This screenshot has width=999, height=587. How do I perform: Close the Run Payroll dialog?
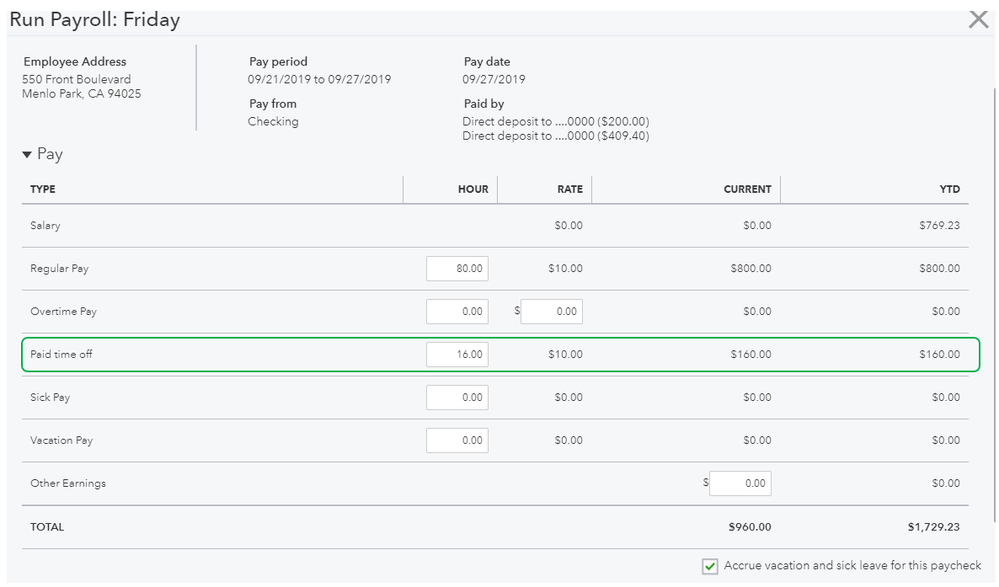978,19
